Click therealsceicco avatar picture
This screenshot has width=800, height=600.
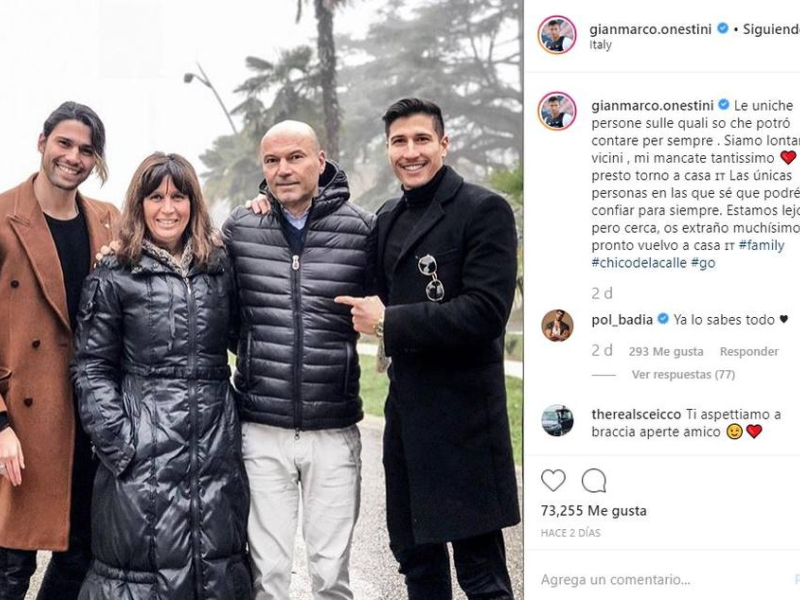point(557,420)
